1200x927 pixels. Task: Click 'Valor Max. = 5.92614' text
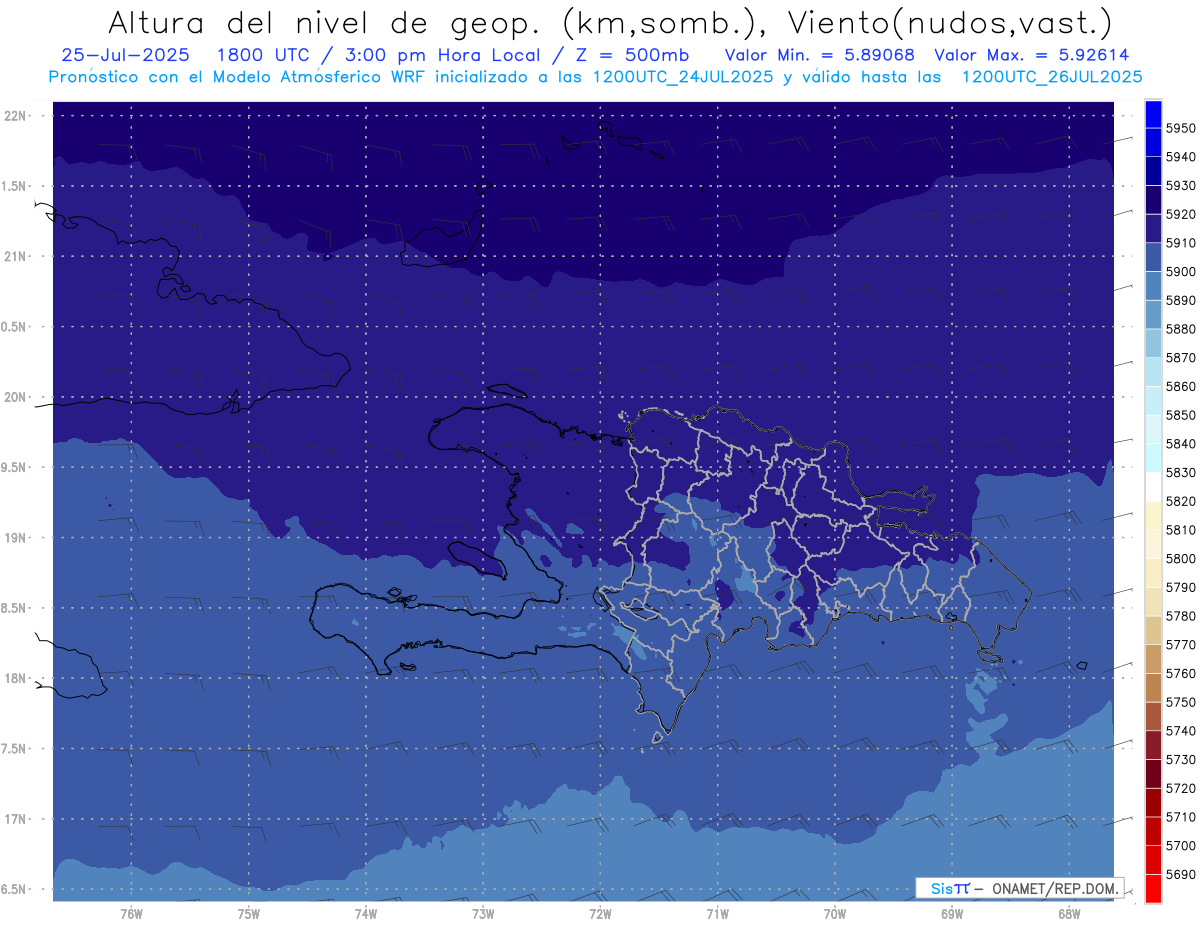coord(1032,55)
